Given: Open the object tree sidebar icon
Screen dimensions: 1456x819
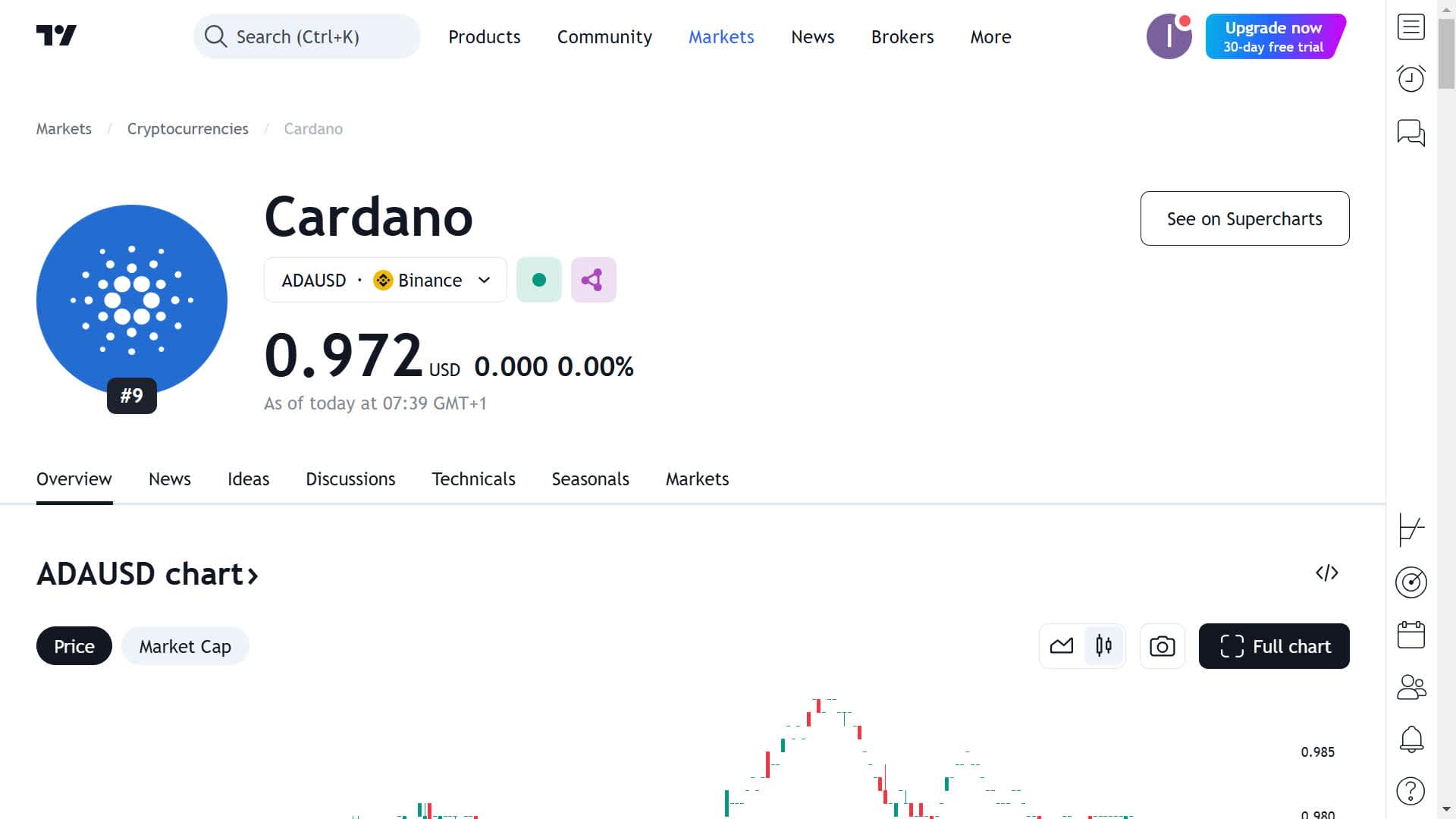Looking at the screenshot, I should (1410, 529).
